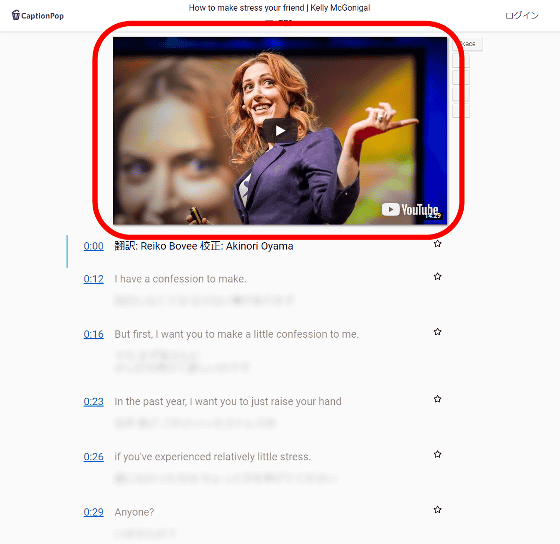The height and width of the screenshot is (544, 560).
Task: Star the 'But first, I want you' caption
Action: pos(438,332)
